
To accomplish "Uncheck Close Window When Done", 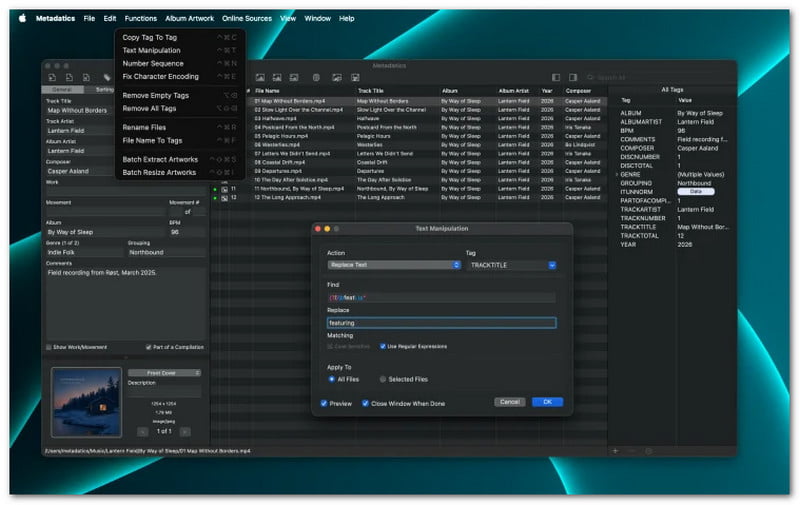I will [x=365, y=403].
